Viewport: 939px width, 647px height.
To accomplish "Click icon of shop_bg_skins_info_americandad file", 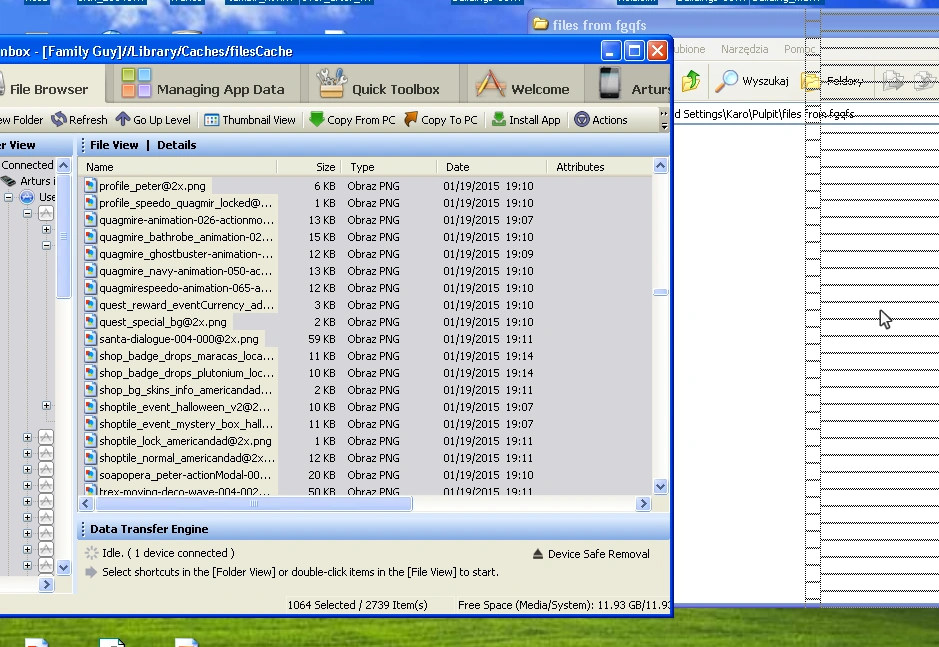I will (90, 390).
